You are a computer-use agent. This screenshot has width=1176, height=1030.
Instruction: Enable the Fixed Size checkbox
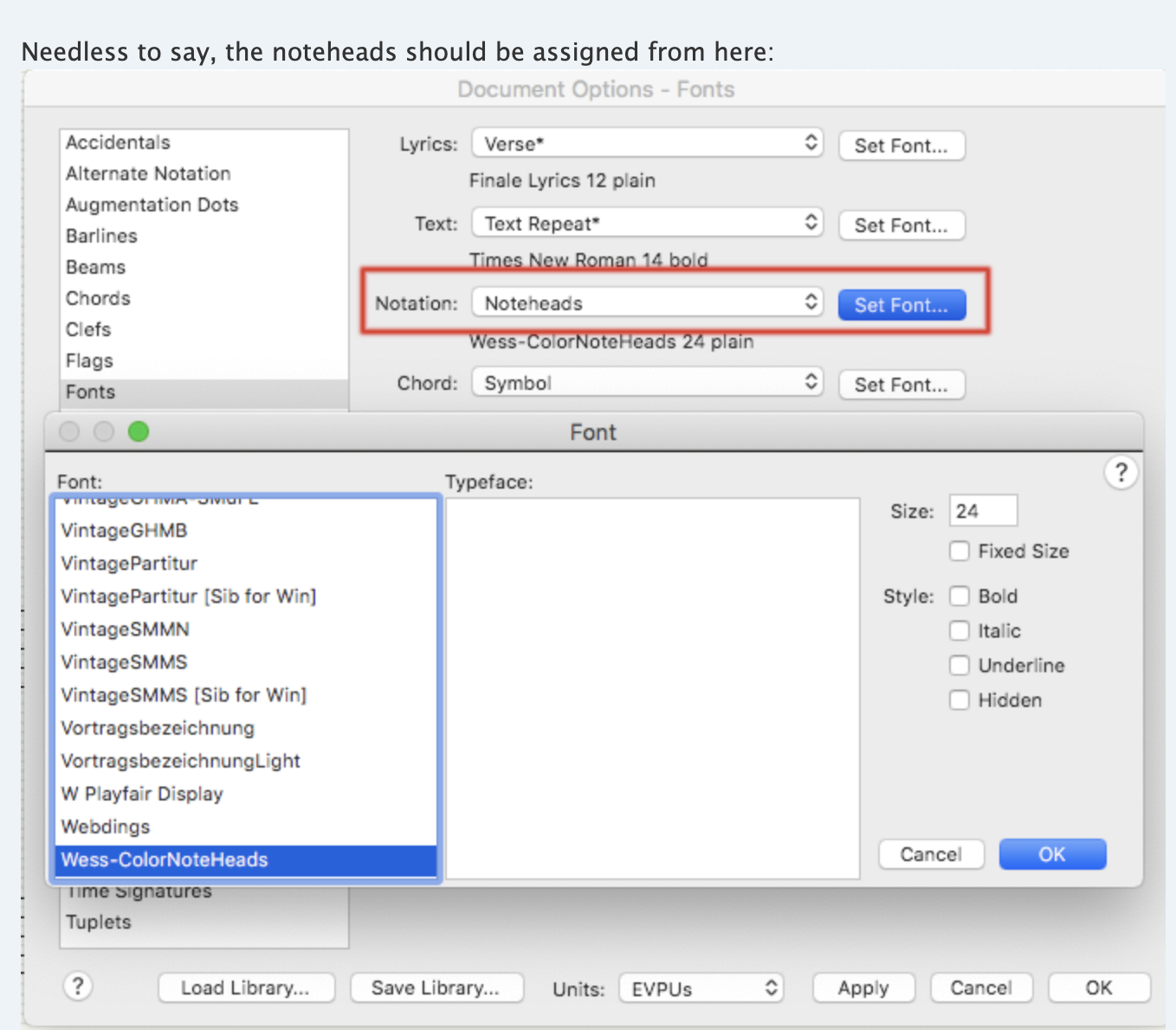(960, 552)
